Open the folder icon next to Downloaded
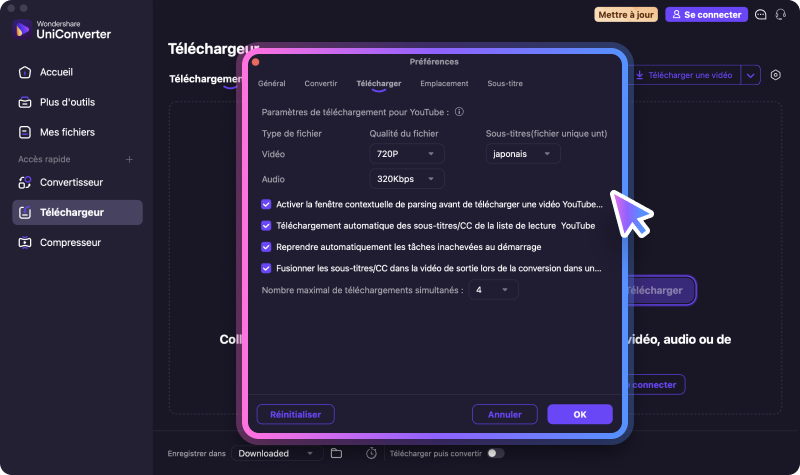800x475 pixels. point(336,453)
